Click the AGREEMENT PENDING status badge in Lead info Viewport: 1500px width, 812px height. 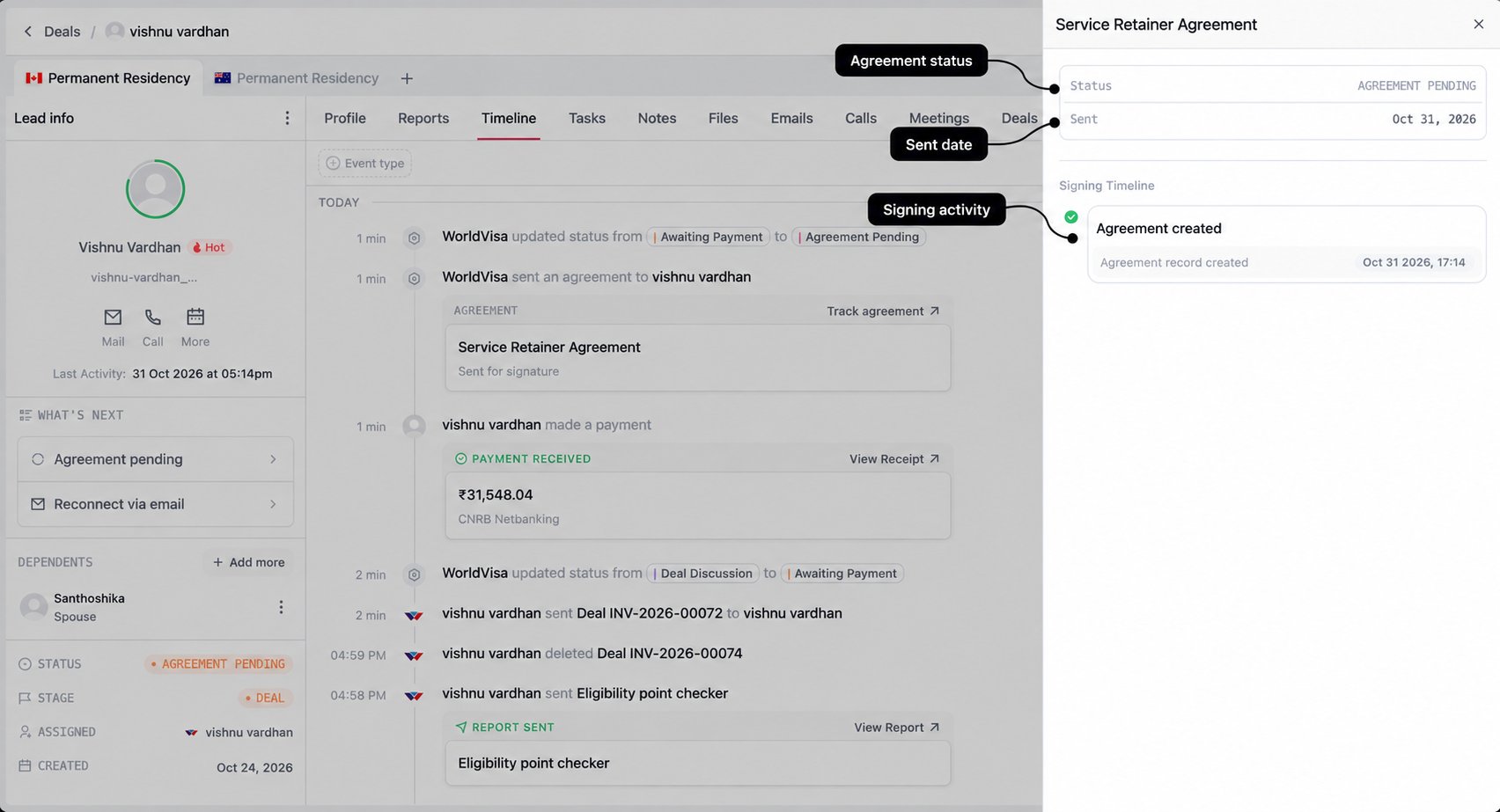(218, 664)
